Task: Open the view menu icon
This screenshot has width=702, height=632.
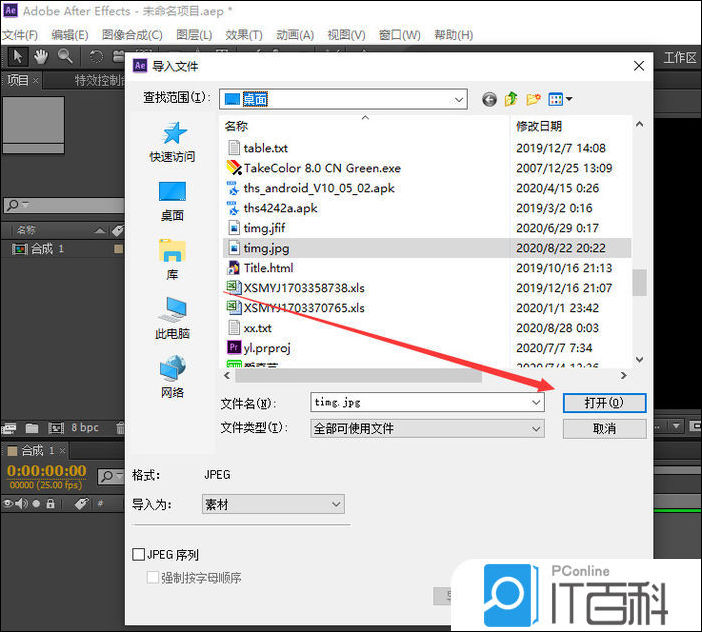Action: point(560,99)
